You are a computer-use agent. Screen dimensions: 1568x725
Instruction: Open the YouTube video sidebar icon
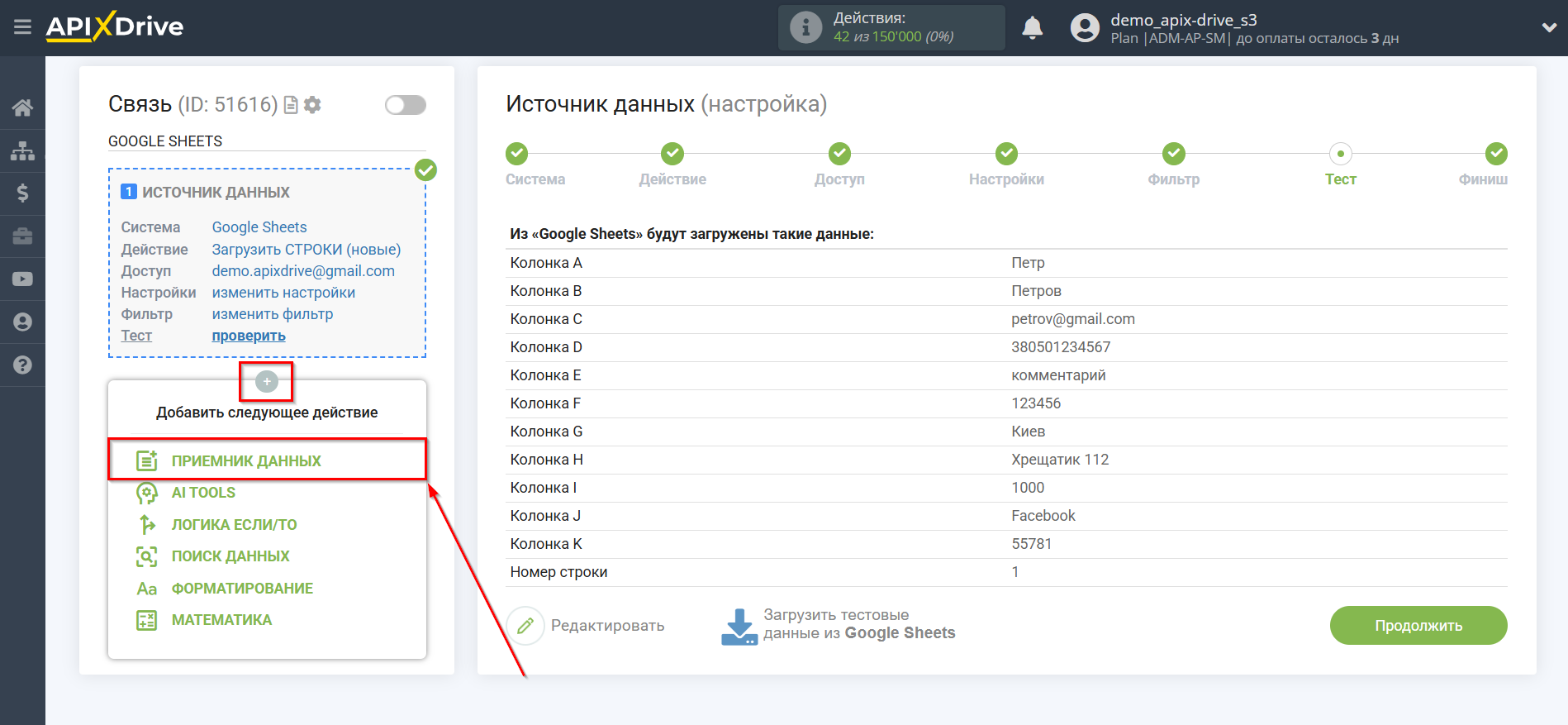(22, 279)
